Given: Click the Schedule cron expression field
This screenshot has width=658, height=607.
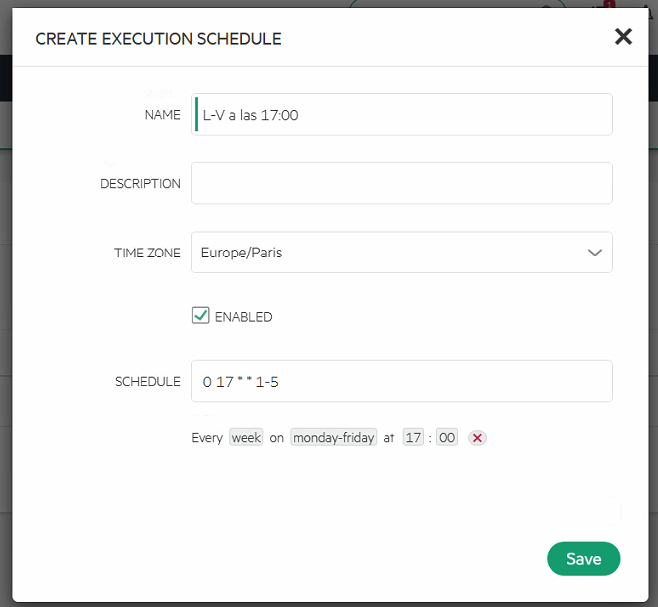Looking at the screenshot, I should click(x=402, y=381).
